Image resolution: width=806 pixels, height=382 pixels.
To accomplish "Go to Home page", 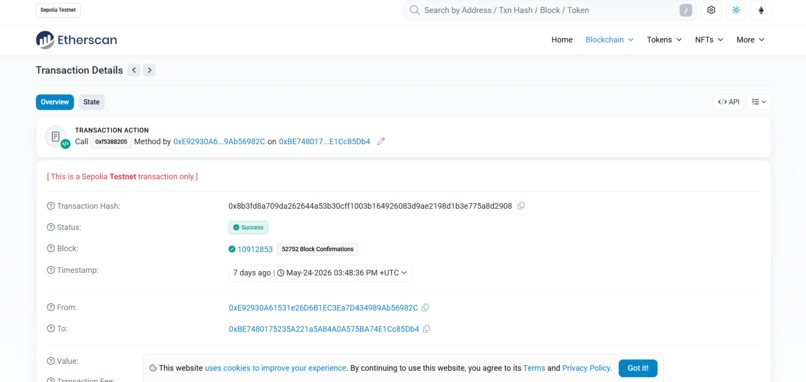I will click(x=562, y=40).
